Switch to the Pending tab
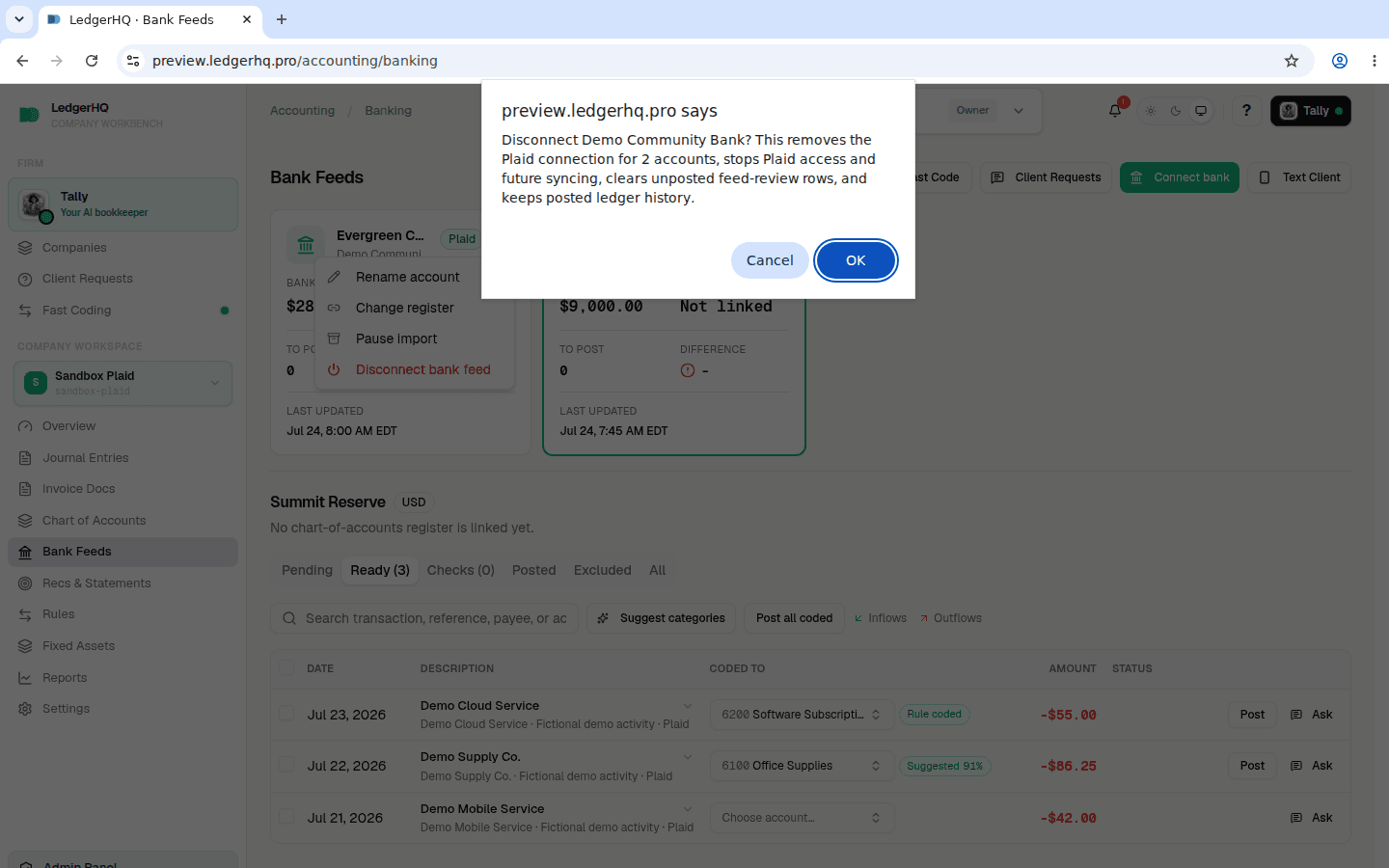 [307, 570]
